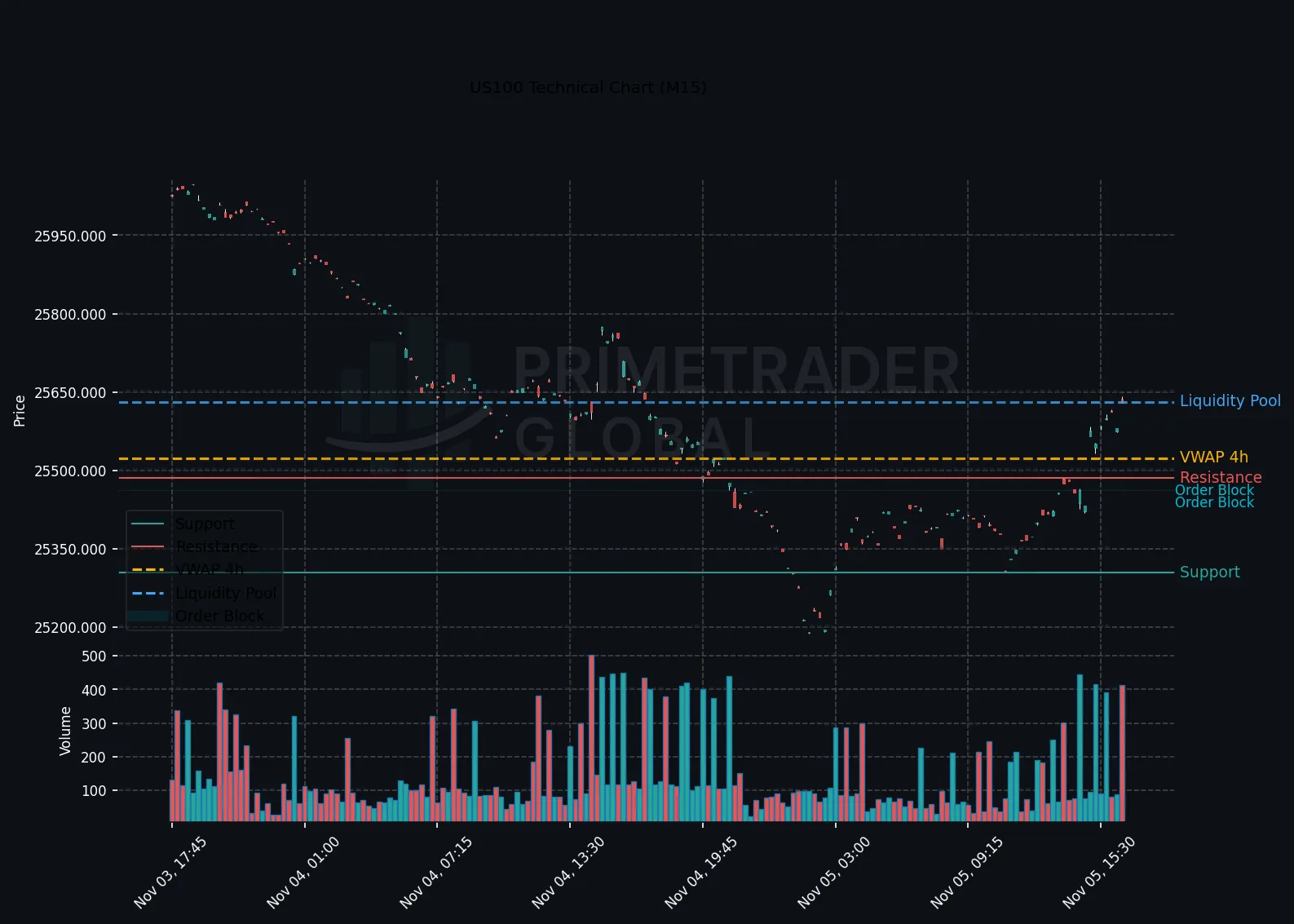Screen dimensions: 1294x924
Task: Select the 300 volume tick label
Action: [x=94, y=724]
